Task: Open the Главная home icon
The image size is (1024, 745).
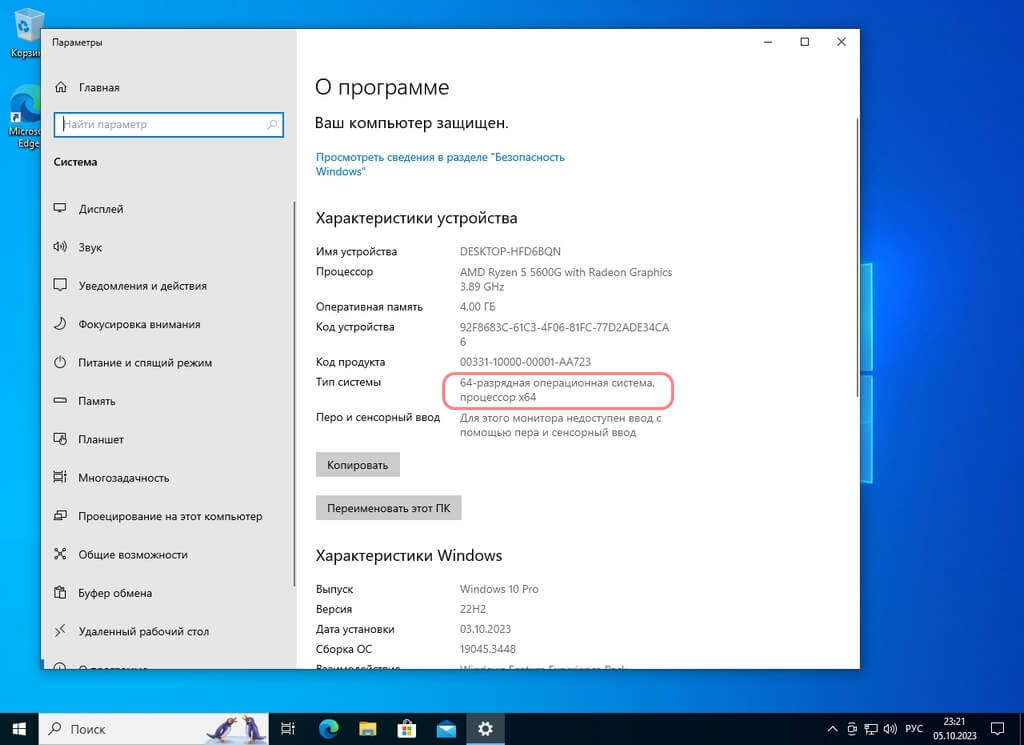Action: point(60,87)
